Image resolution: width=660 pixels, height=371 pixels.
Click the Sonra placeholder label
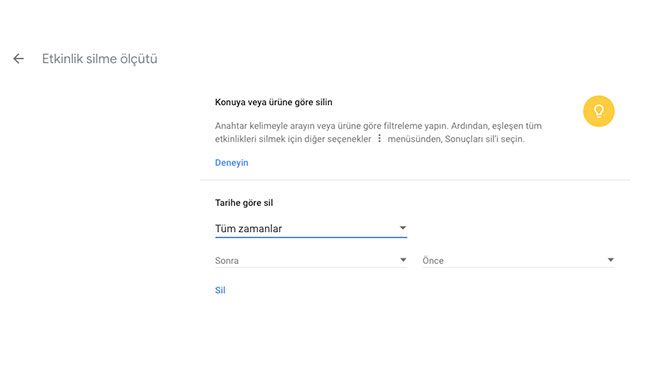pyautogui.click(x=227, y=261)
